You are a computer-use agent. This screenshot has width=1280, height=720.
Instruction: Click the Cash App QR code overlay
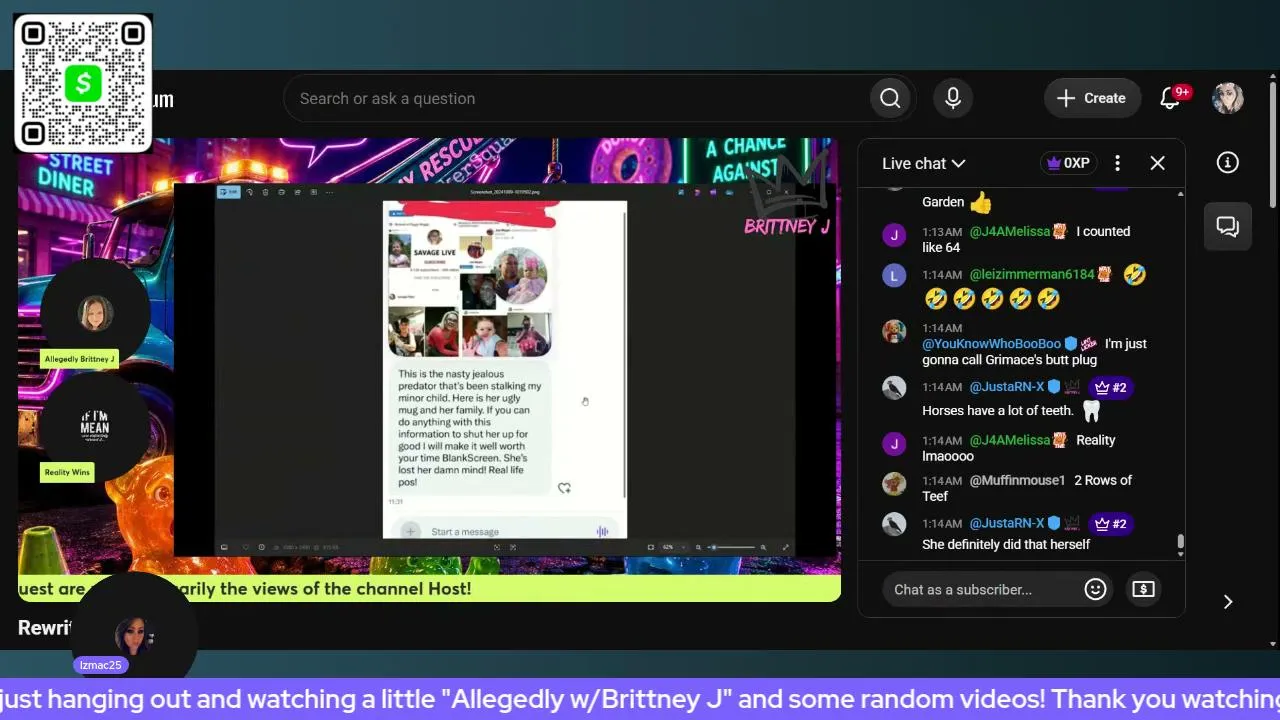83,83
